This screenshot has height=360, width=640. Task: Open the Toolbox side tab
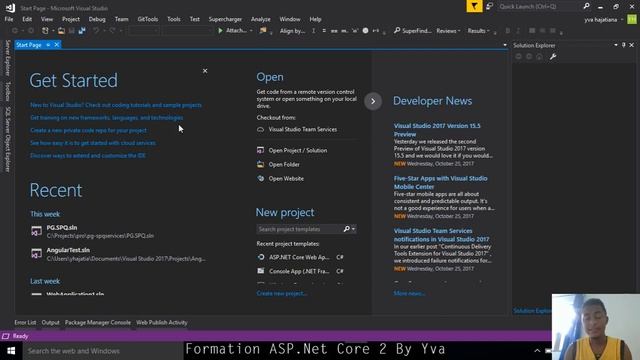click(7, 91)
